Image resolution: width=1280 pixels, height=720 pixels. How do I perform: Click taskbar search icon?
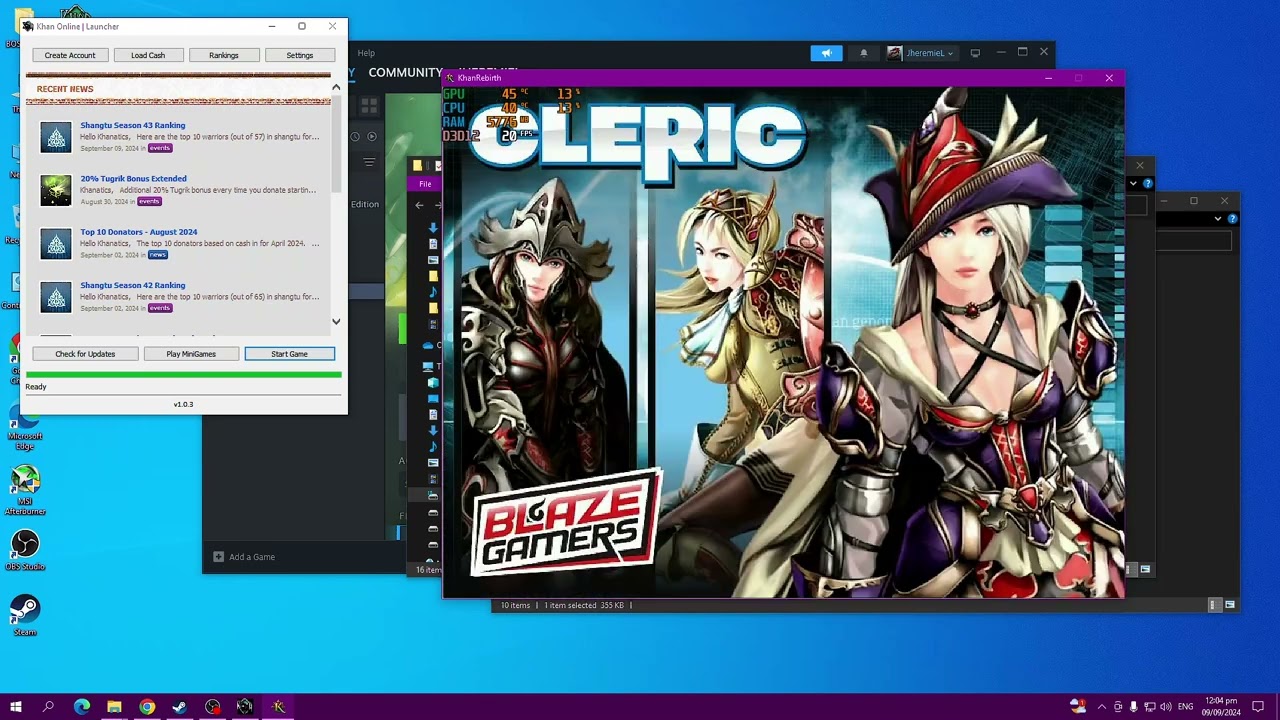pos(48,707)
